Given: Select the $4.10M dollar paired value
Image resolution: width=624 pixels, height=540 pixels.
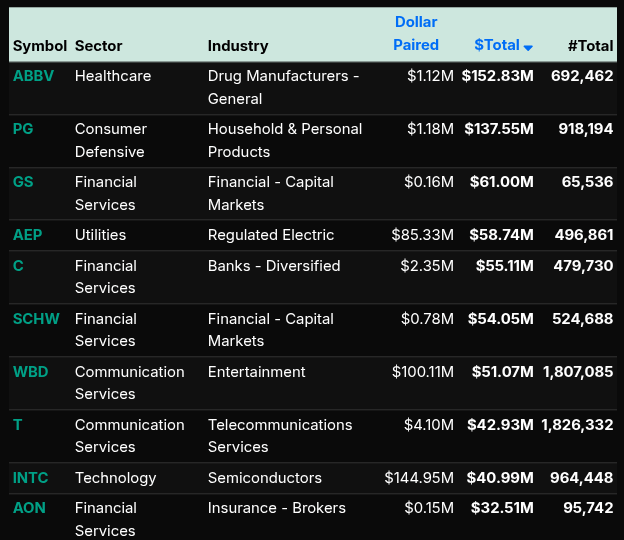Looking at the screenshot, I should click(429, 425).
